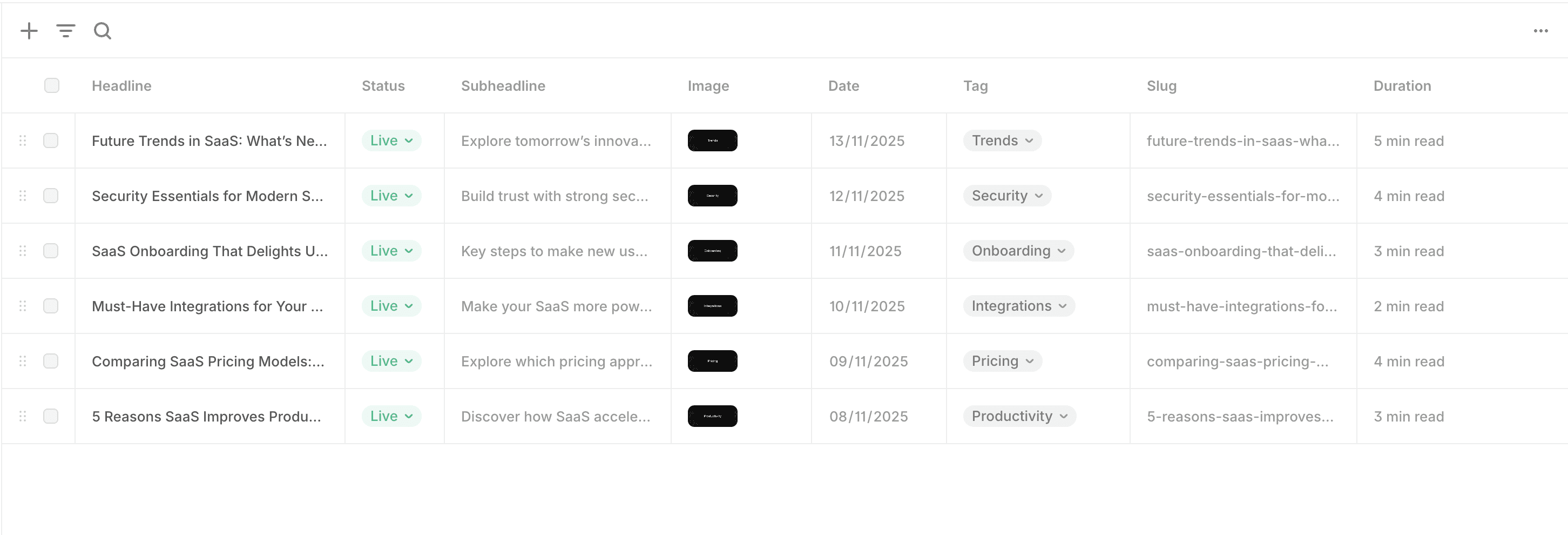Image resolution: width=1568 pixels, height=535 pixels.
Task: Open the Onboarding image thumbnail
Action: click(712, 250)
